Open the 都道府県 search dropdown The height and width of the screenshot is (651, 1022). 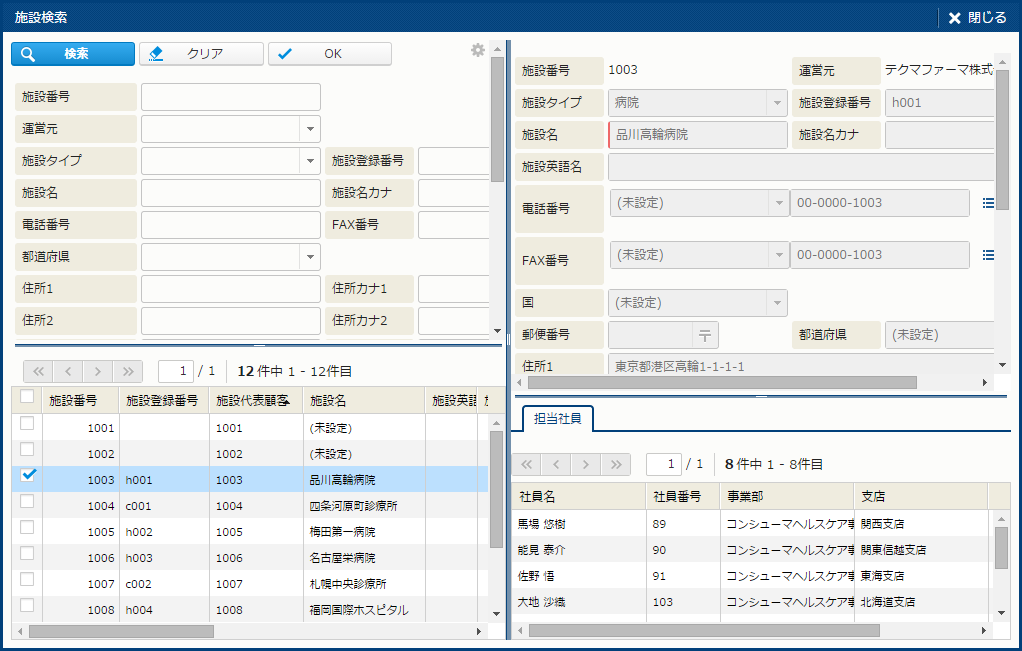[310, 257]
